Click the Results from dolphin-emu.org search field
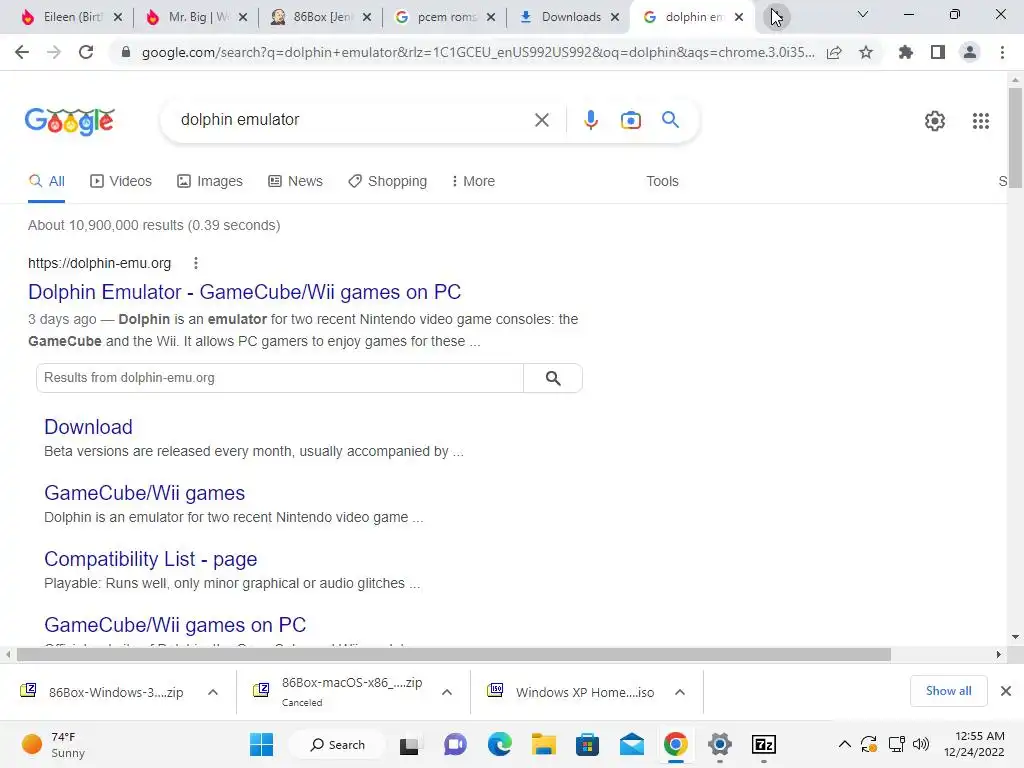The width and height of the screenshot is (1024, 768). [x=280, y=378]
